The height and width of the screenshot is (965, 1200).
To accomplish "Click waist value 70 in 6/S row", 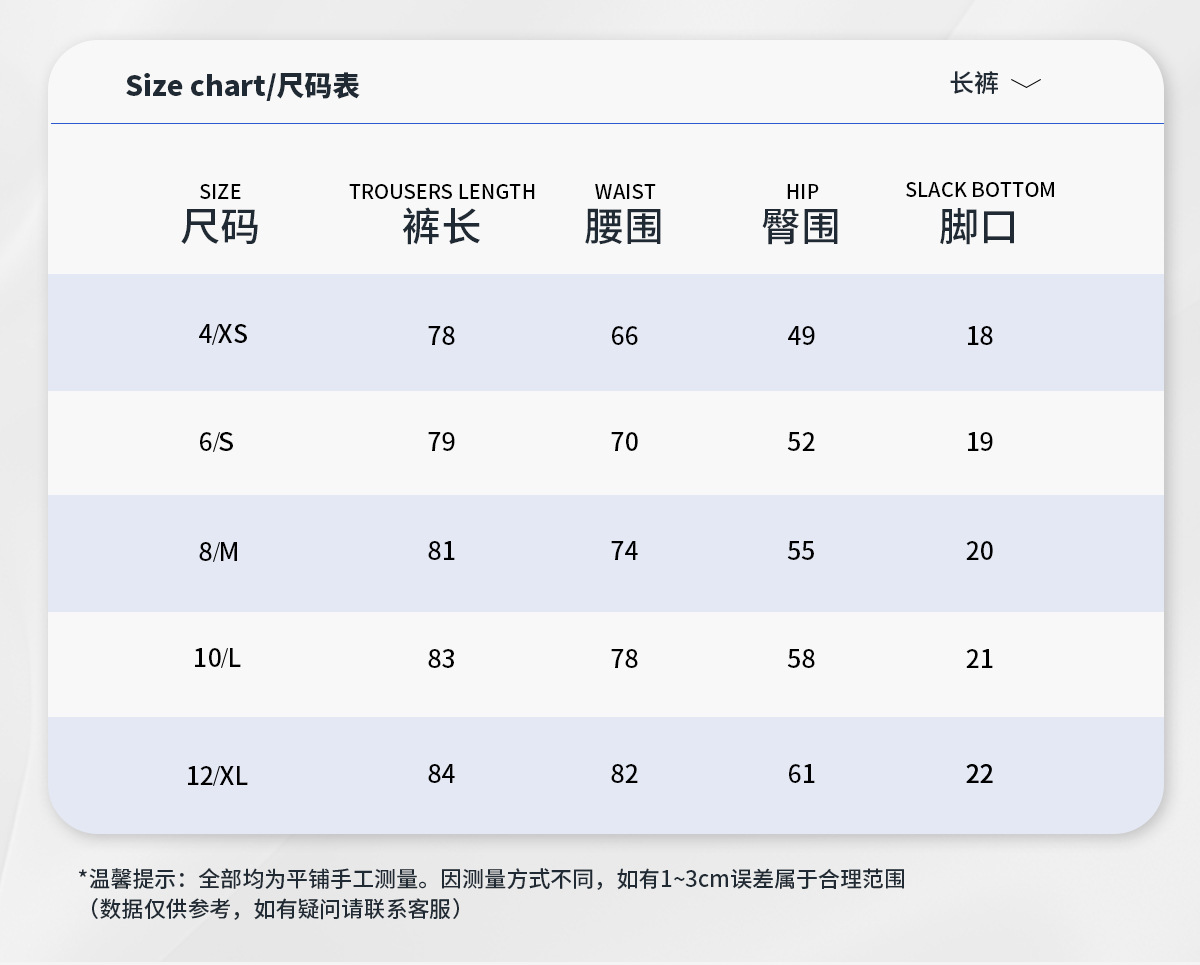I will [x=624, y=442].
